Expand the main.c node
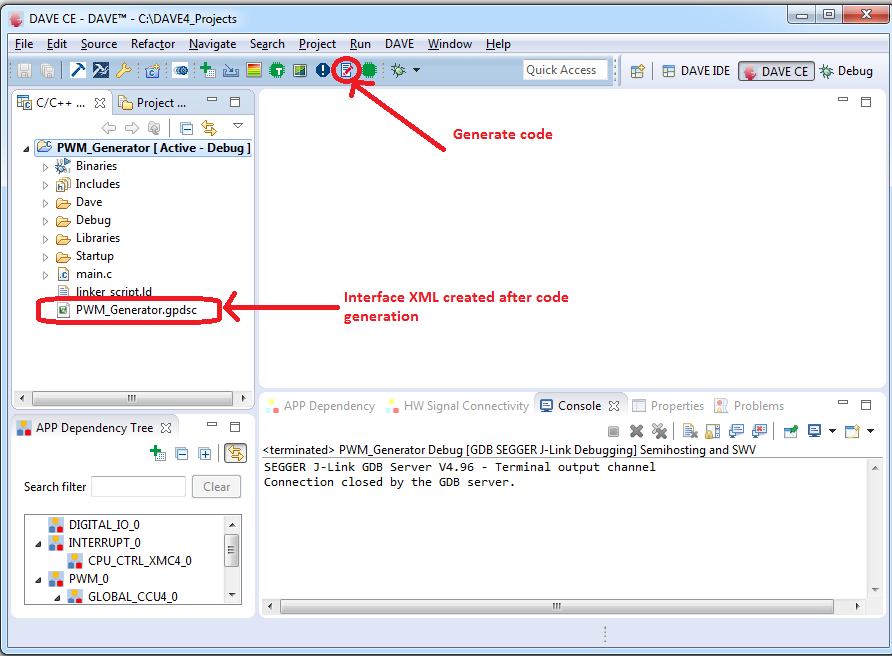 coord(46,275)
